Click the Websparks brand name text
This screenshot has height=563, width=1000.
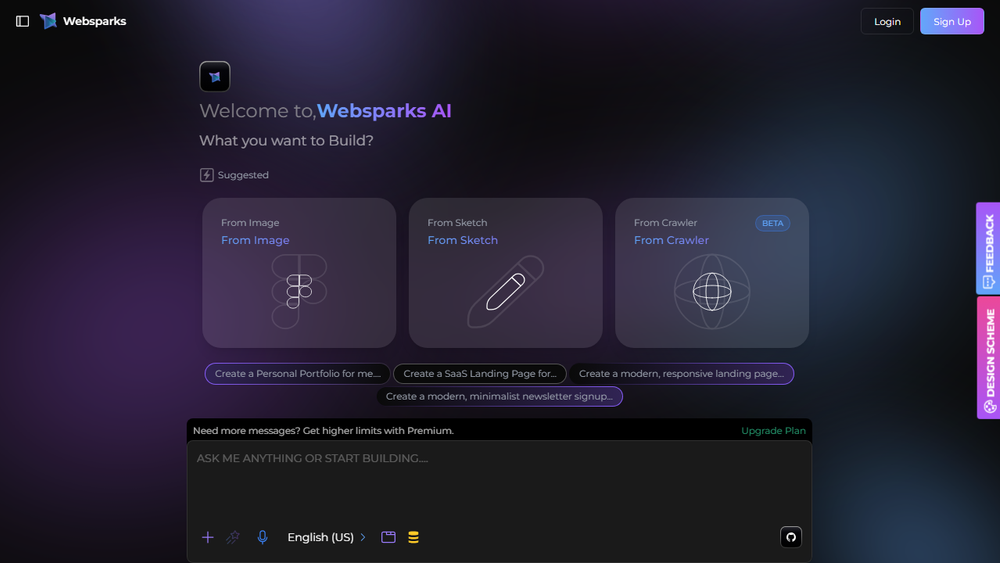coord(94,21)
